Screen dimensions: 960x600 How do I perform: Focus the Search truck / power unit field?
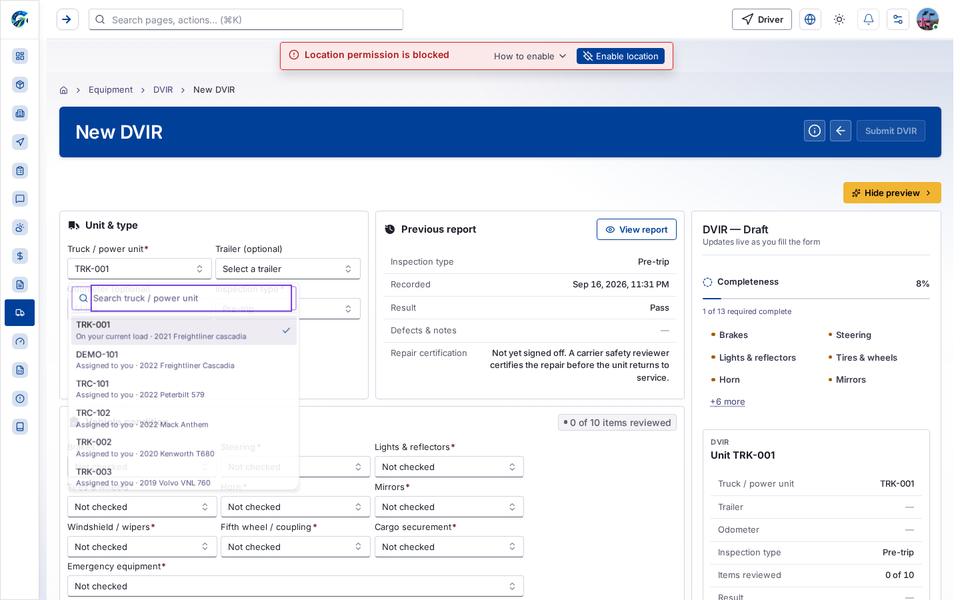(x=191, y=298)
